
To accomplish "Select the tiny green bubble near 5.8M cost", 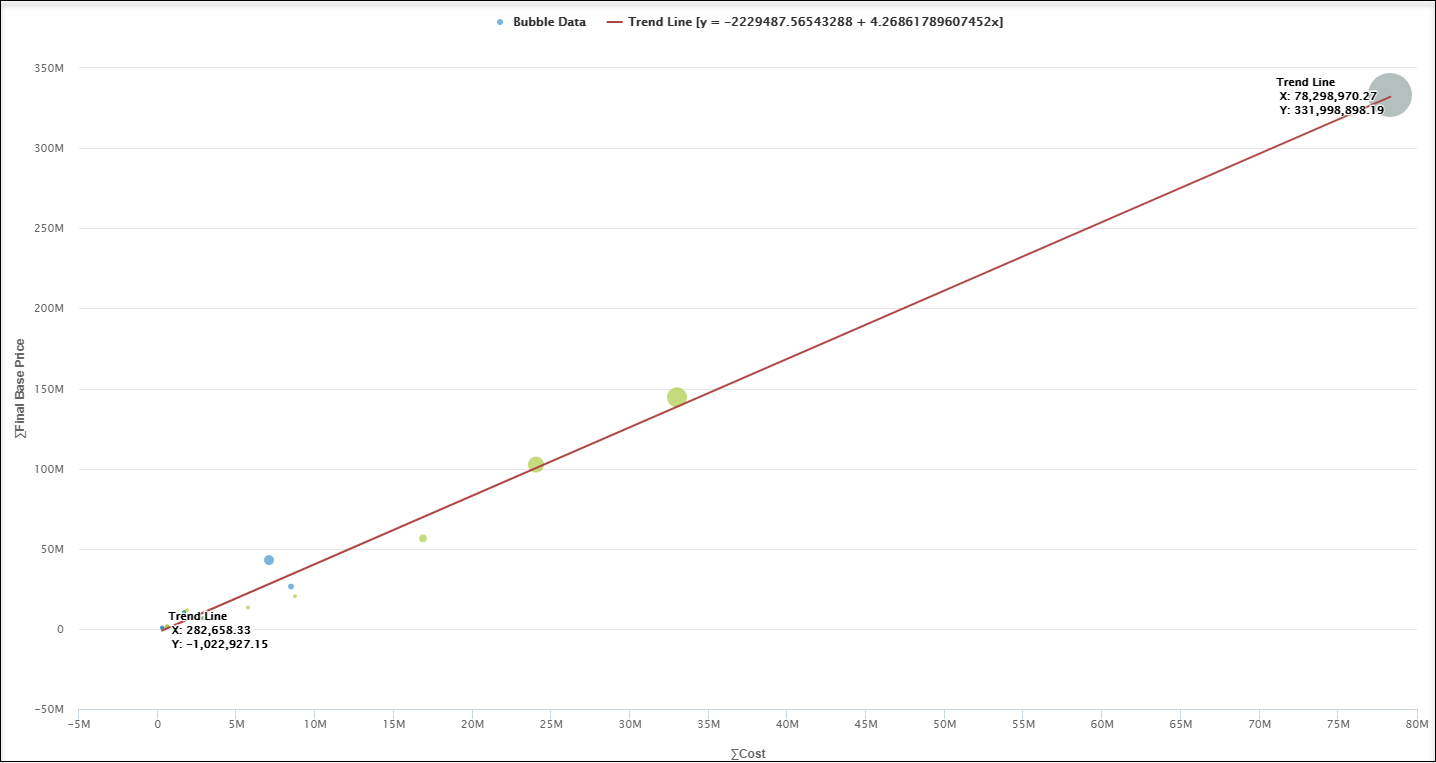I will pyautogui.click(x=248, y=607).
